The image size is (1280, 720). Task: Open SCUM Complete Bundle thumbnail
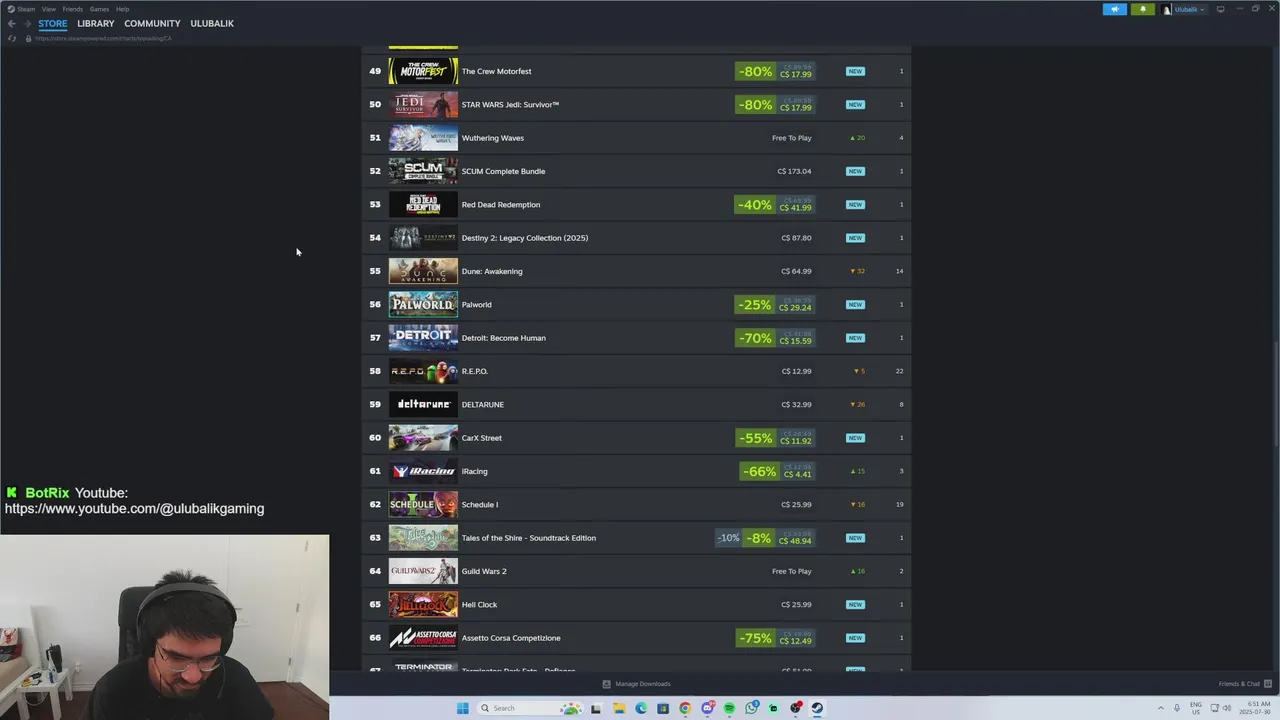pos(423,171)
